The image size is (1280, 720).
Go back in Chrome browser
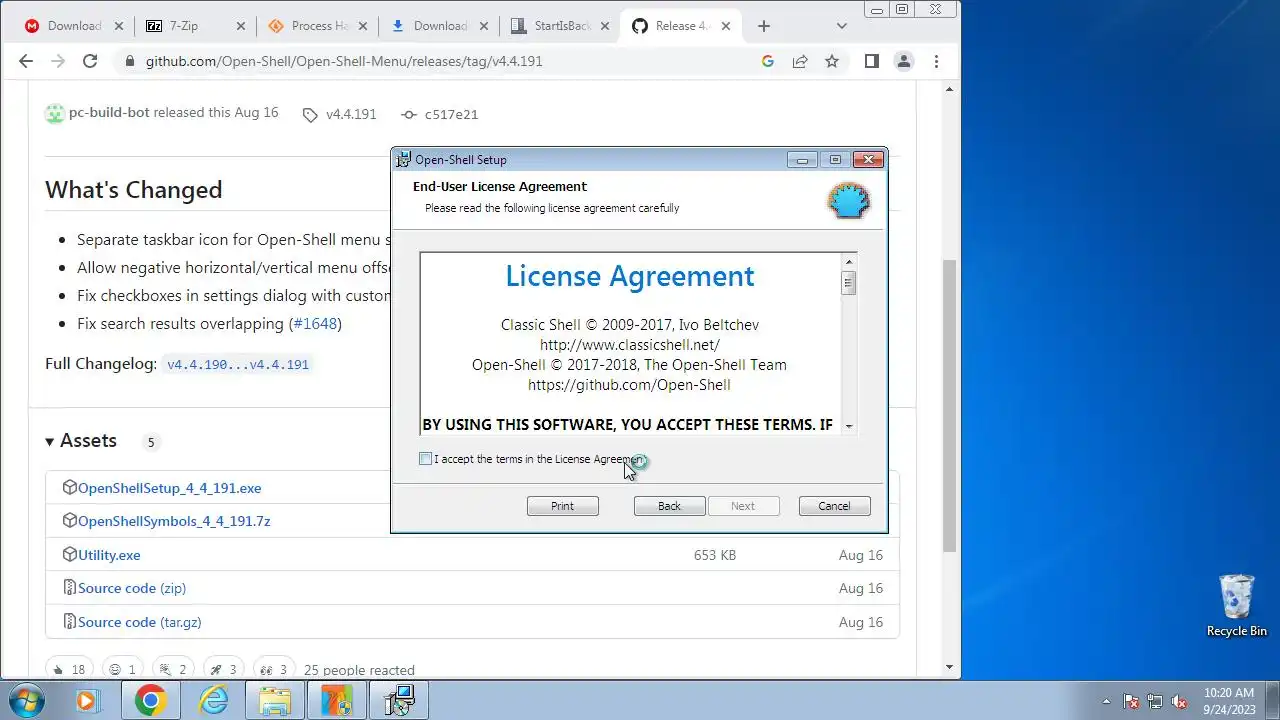point(26,61)
